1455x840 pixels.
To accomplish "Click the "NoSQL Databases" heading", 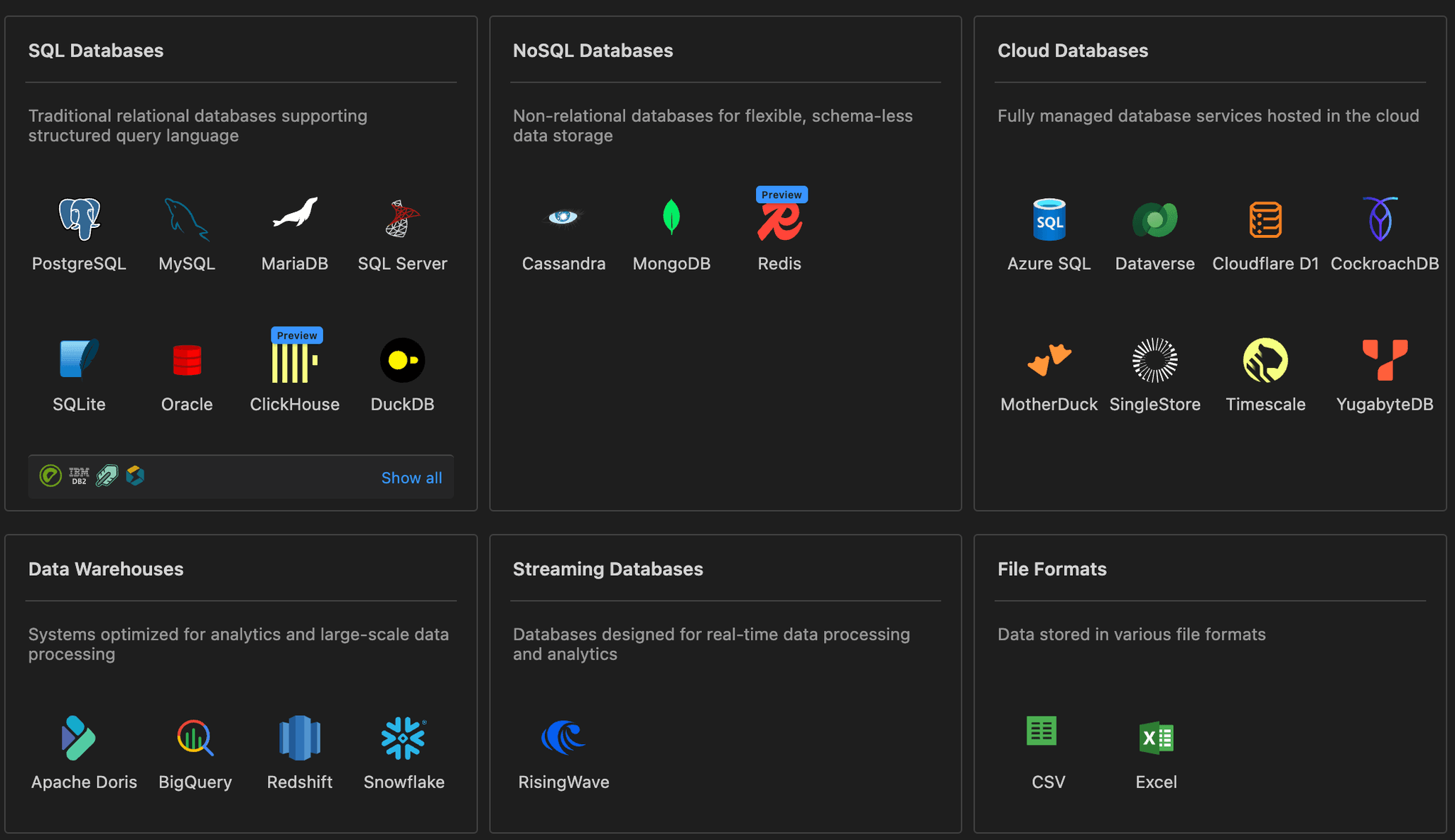I will tap(593, 50).
